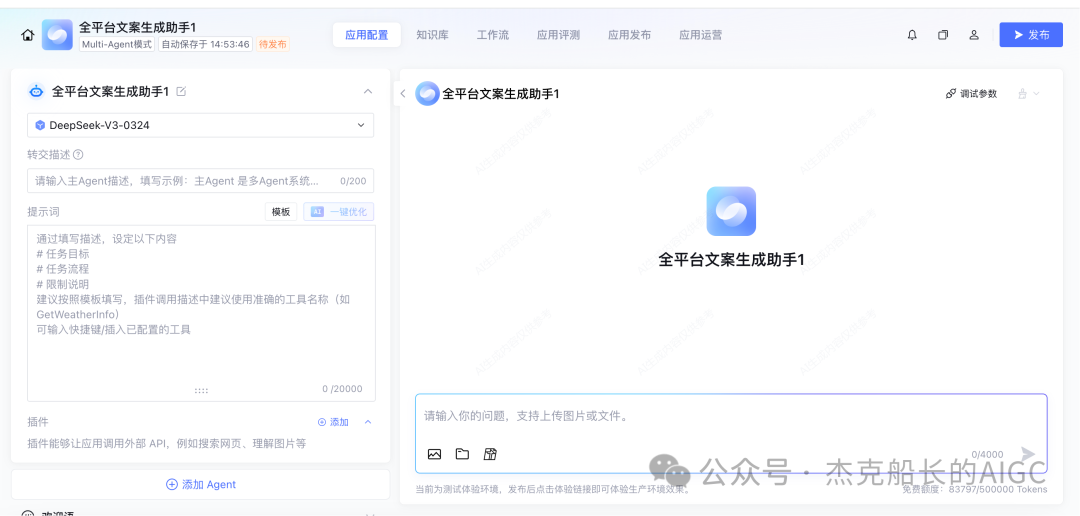Click the share icon beside 调试参数
Screen dimensions: 1080x516
[x=1023, y=94]
